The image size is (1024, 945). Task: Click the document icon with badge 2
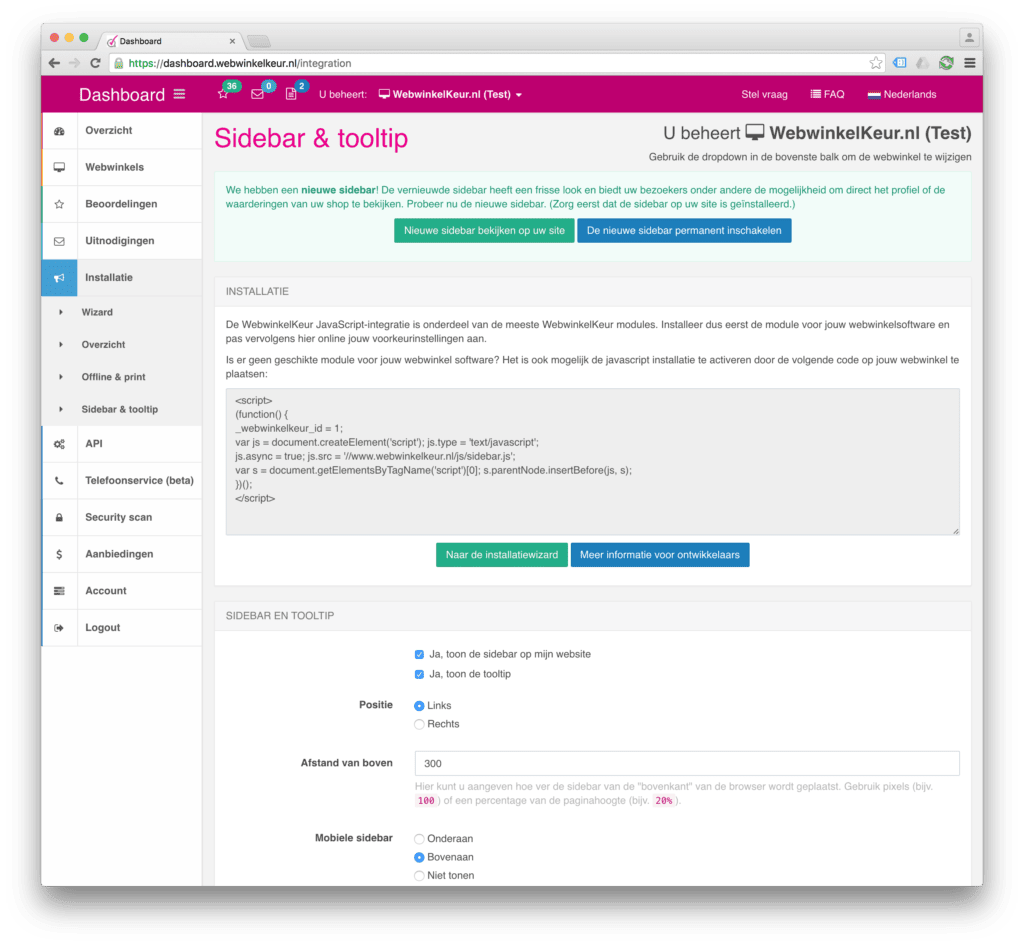291,94
